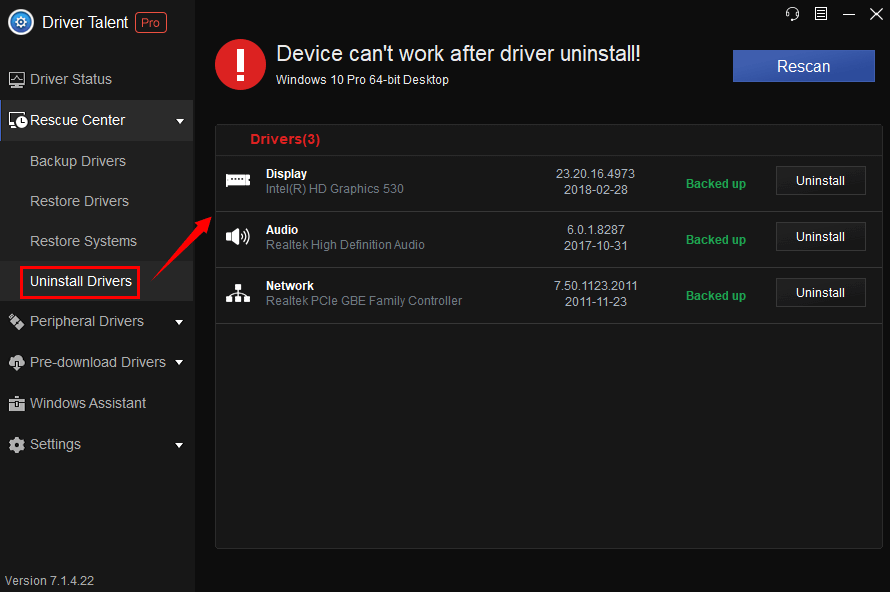Uninstall the Network driver
This screenshot has width=890, height=592.
(x=820, y=292)
